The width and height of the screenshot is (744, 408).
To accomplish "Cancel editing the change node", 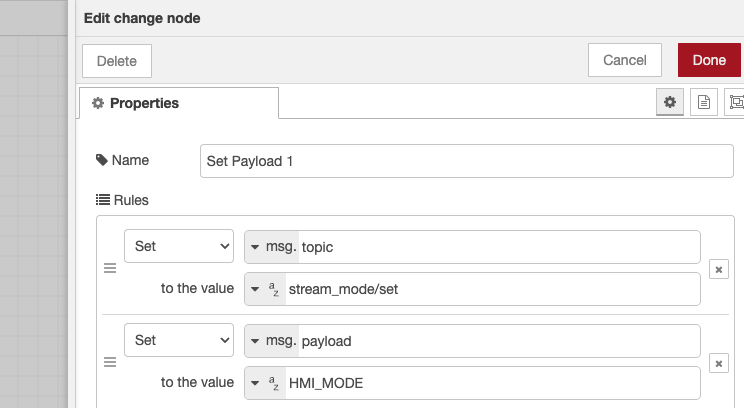I will coord(625,60).
